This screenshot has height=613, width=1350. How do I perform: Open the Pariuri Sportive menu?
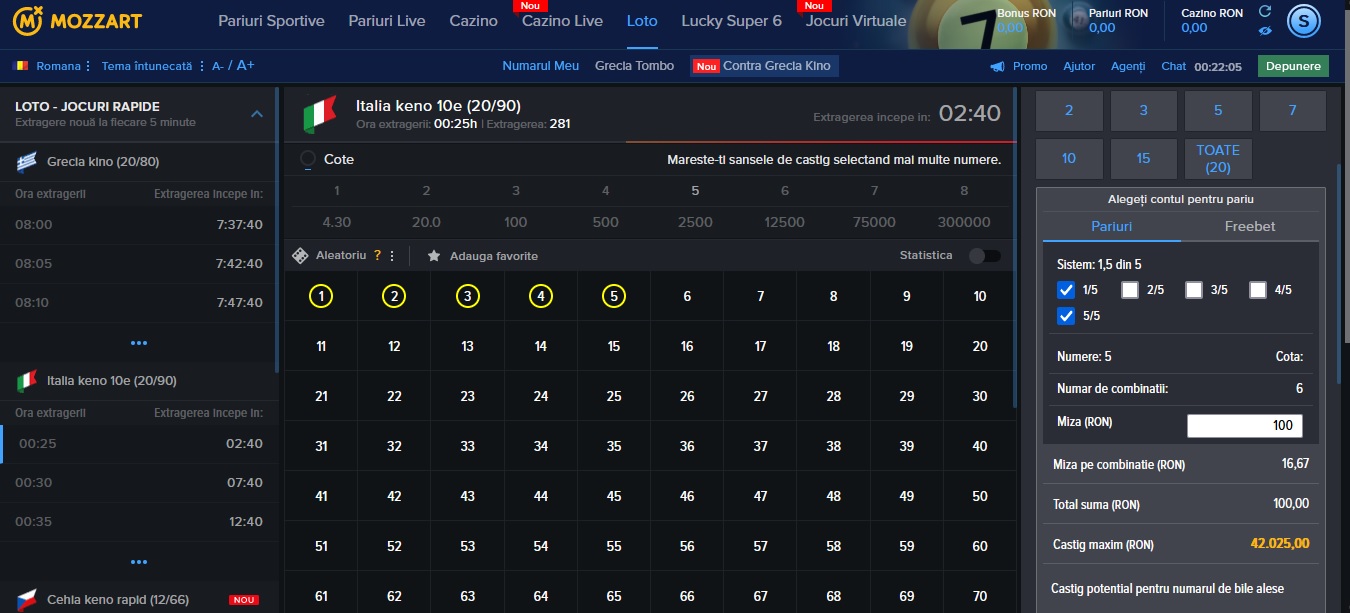(x=271, y=21)
